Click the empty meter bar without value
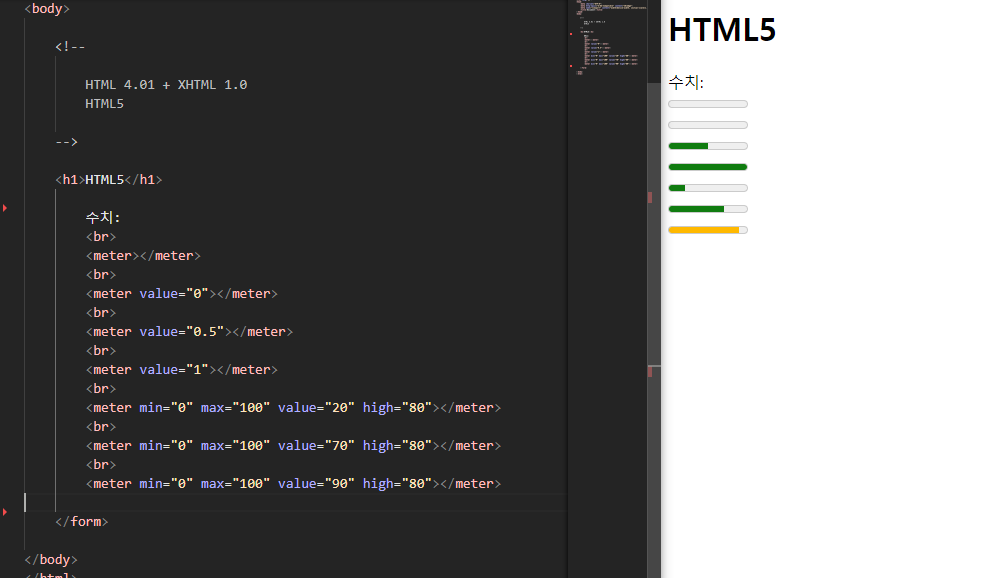 pyautogui.click(x=708, y=104)
